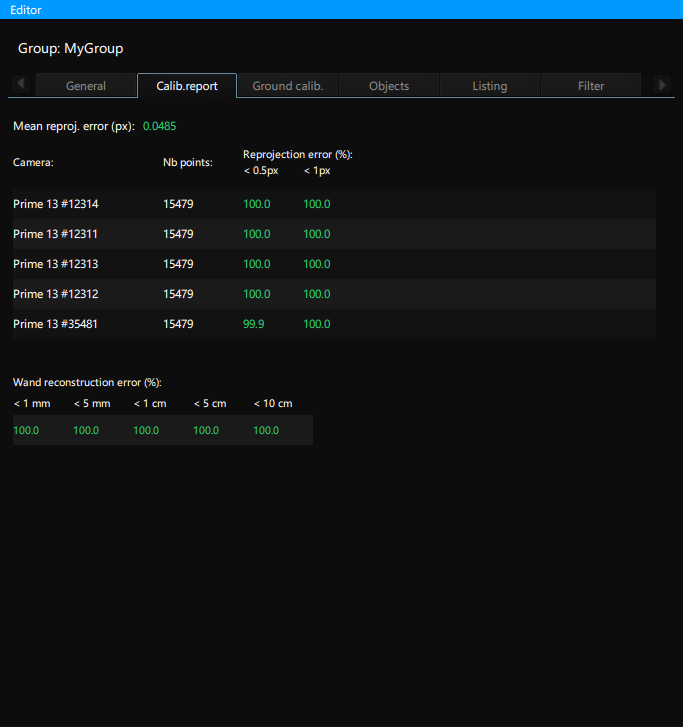Click the 99.9 reprojection error value

click(x=254, y=324)
